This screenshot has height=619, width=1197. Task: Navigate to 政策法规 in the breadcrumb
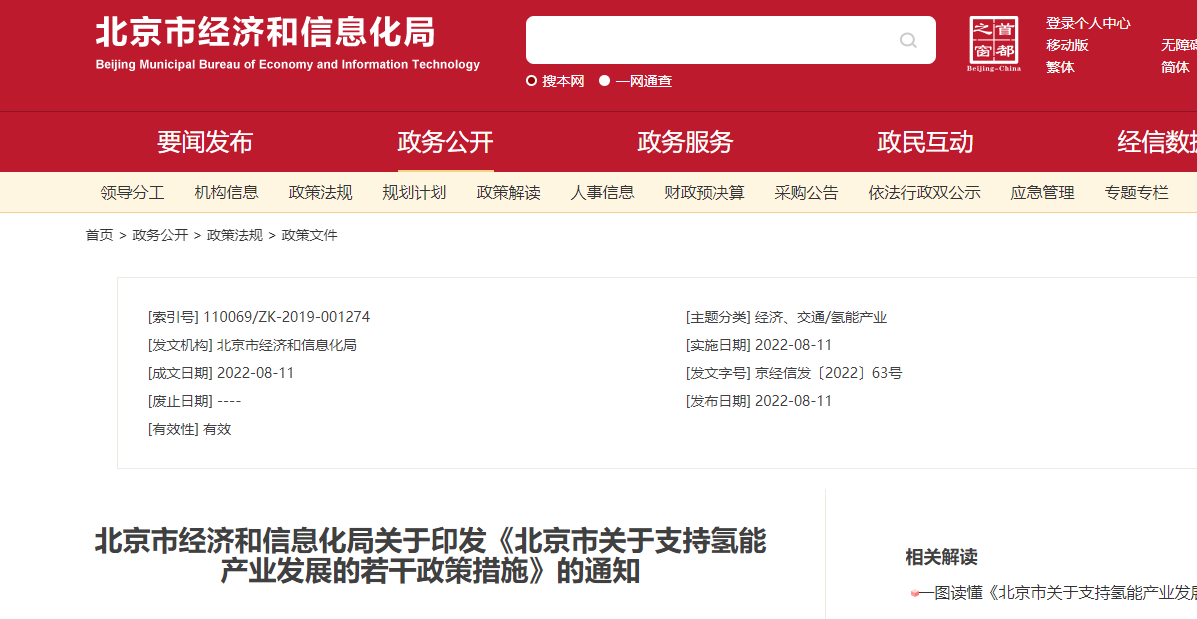click(235, 235)
